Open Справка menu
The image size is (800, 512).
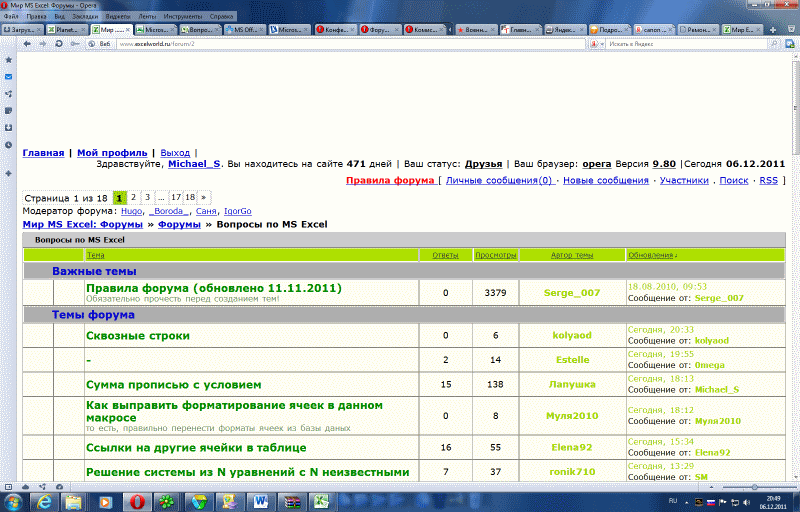coord(221,16)
